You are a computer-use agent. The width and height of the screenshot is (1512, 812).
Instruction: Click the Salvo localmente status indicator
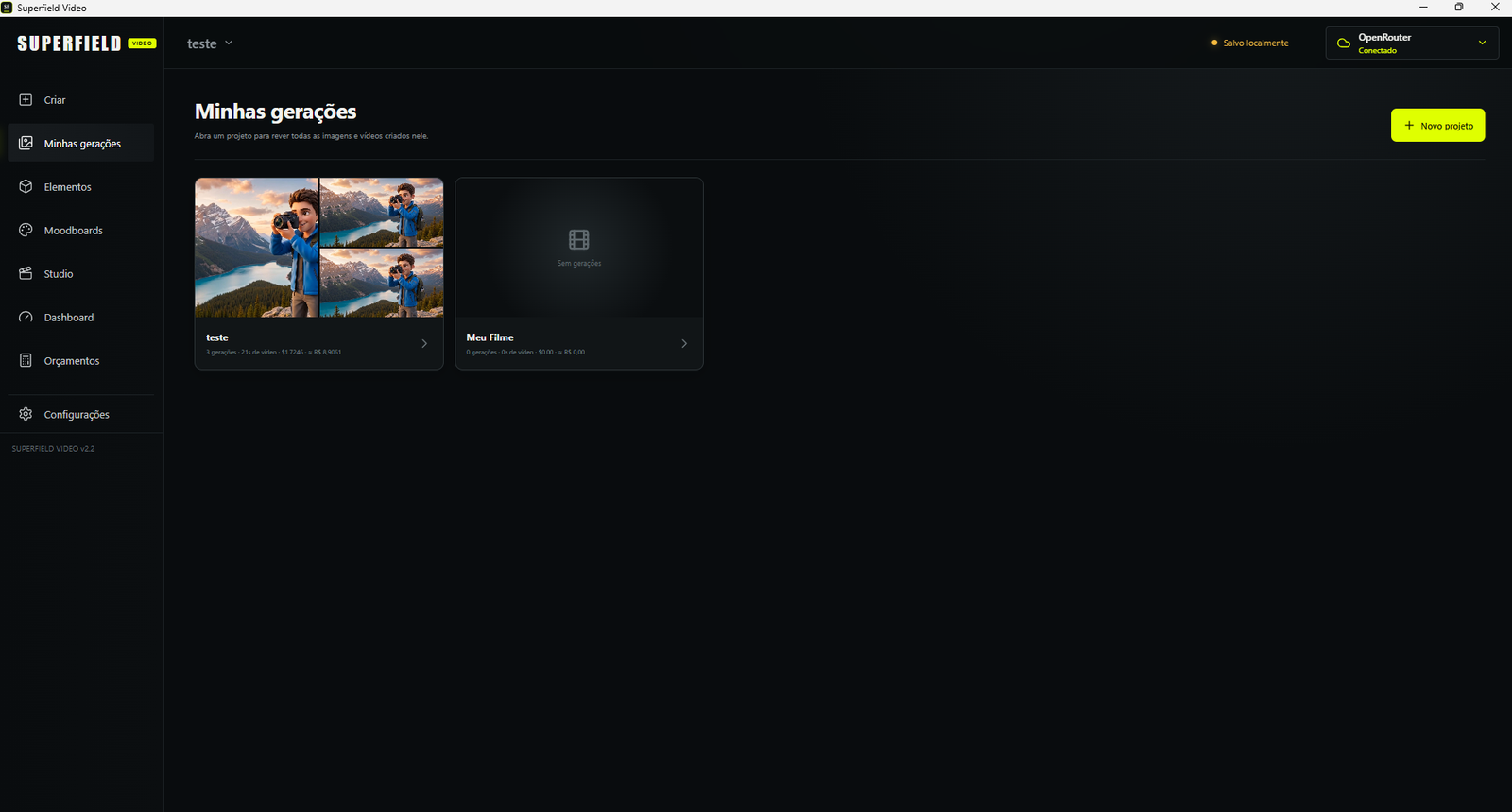1249,43
